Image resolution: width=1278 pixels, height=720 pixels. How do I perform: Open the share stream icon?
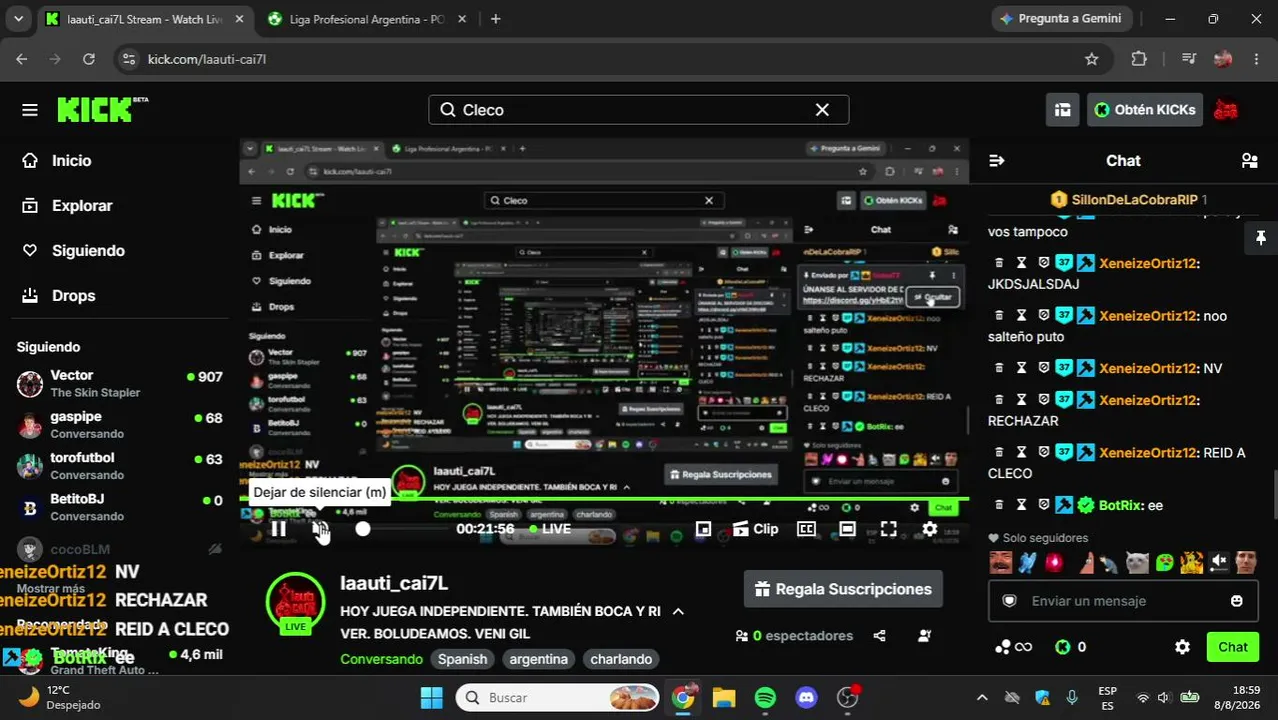point(879,635)
